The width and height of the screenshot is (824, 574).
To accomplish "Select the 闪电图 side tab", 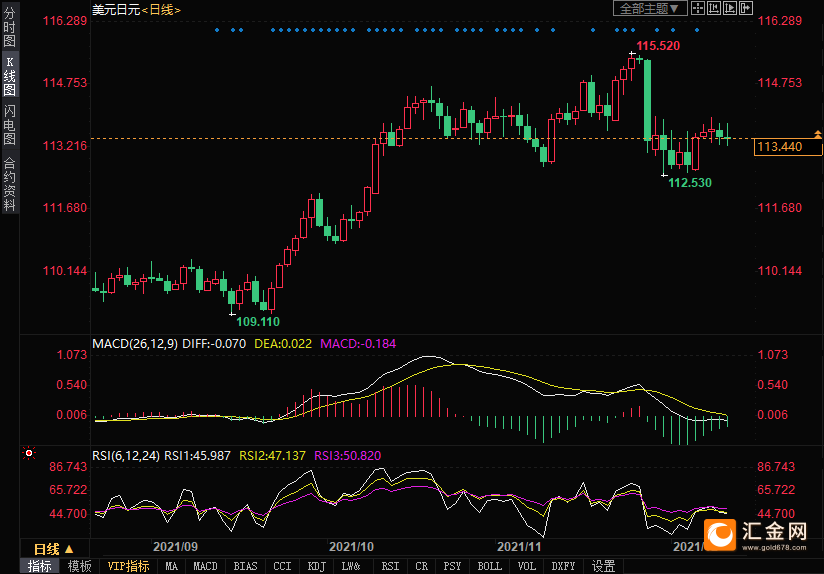I will tap(9, 125).
